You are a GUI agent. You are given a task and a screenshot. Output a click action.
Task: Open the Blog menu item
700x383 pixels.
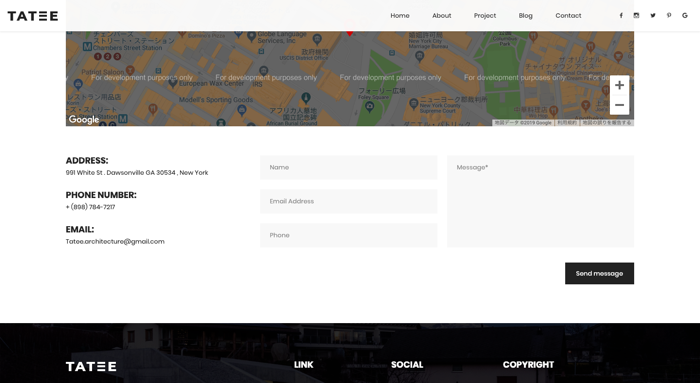(x=525, y=16)
